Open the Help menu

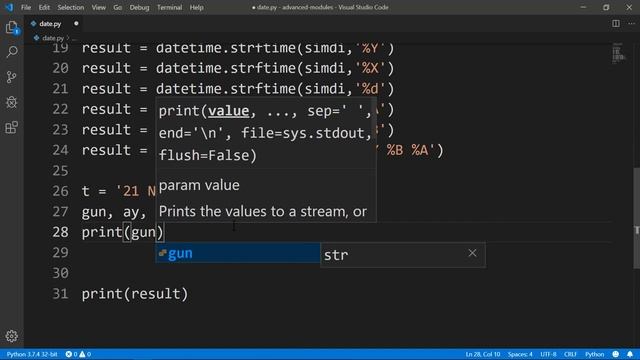click(196, 7)
